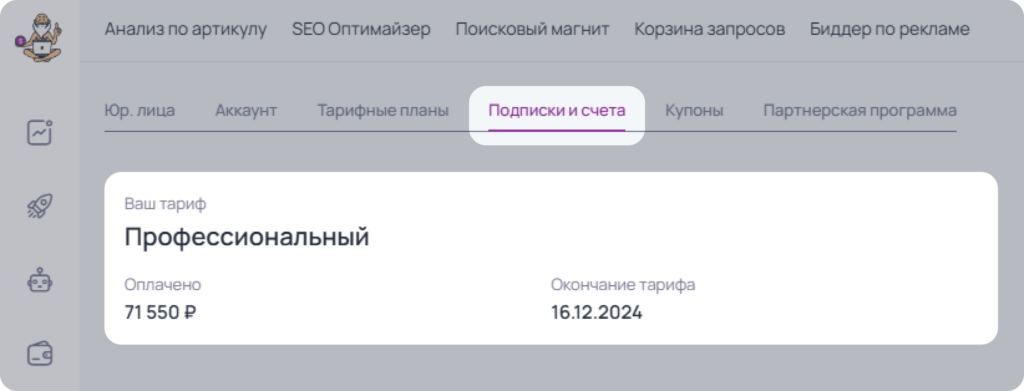Open the Тарифные планы tab

tap(383, 110)
